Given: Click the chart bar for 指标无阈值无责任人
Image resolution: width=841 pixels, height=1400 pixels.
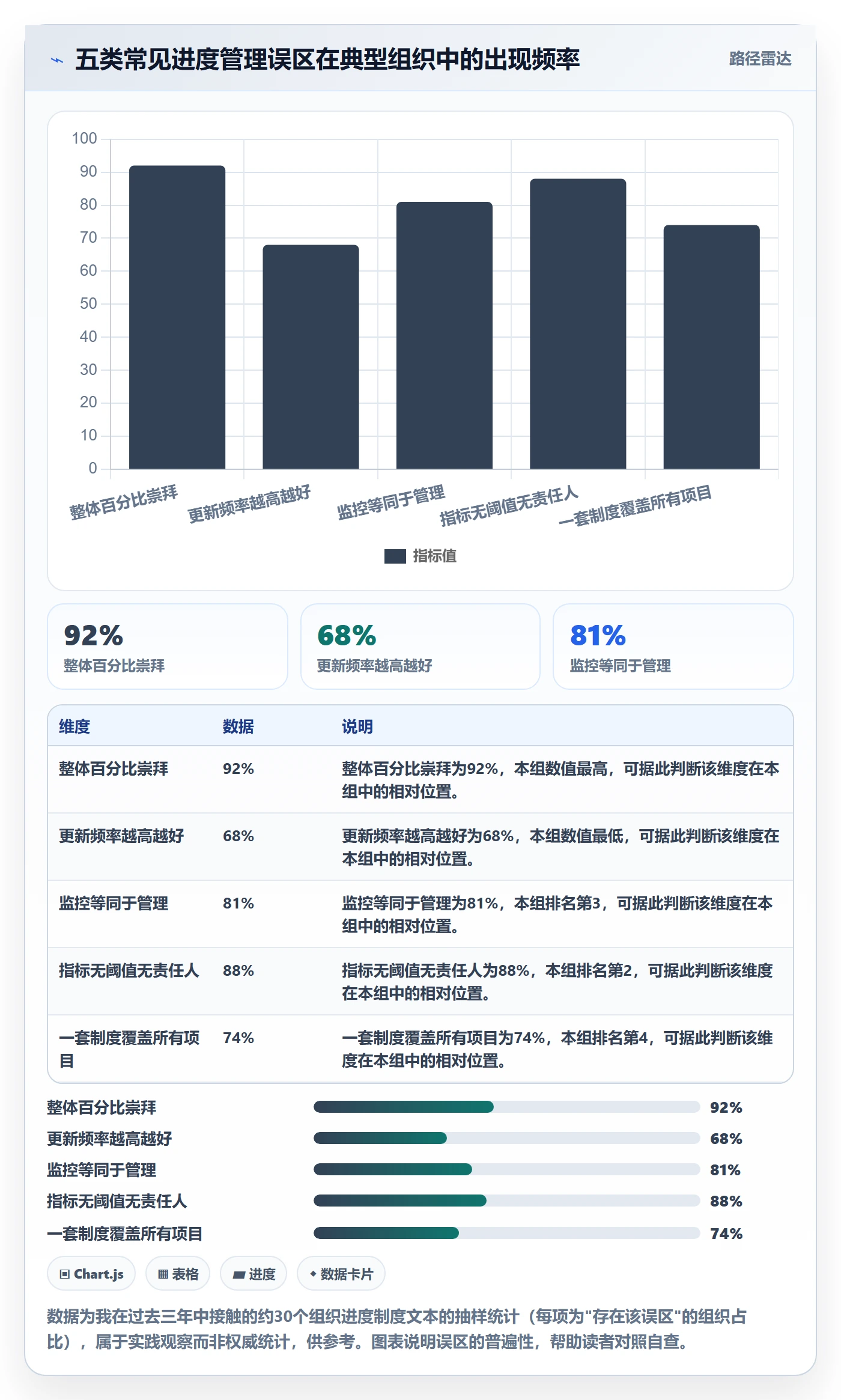Looking at the screenshot, I should coord(578,324).
